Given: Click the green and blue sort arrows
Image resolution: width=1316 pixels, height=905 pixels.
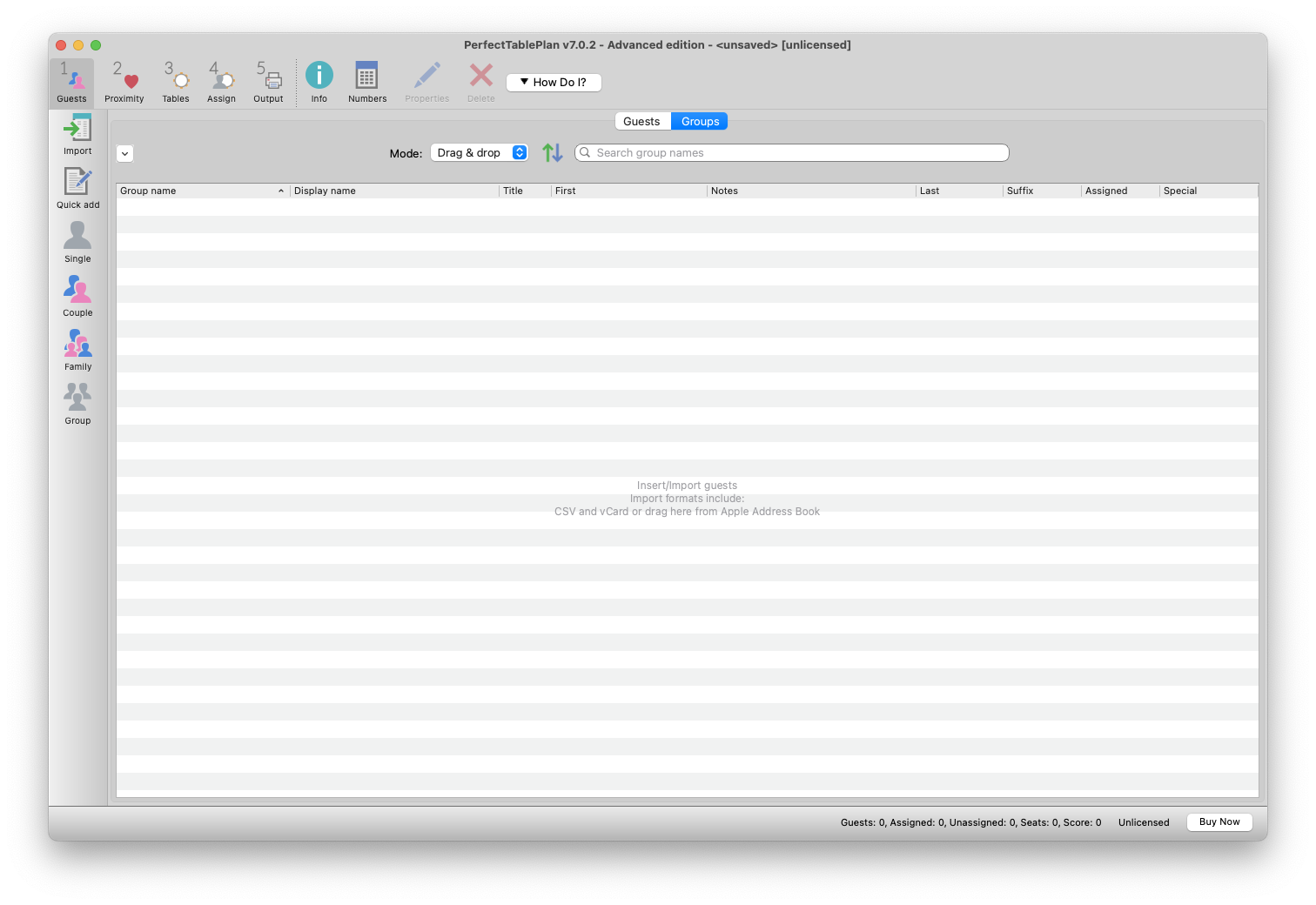Looking at the screenshot, I should 553,153.
